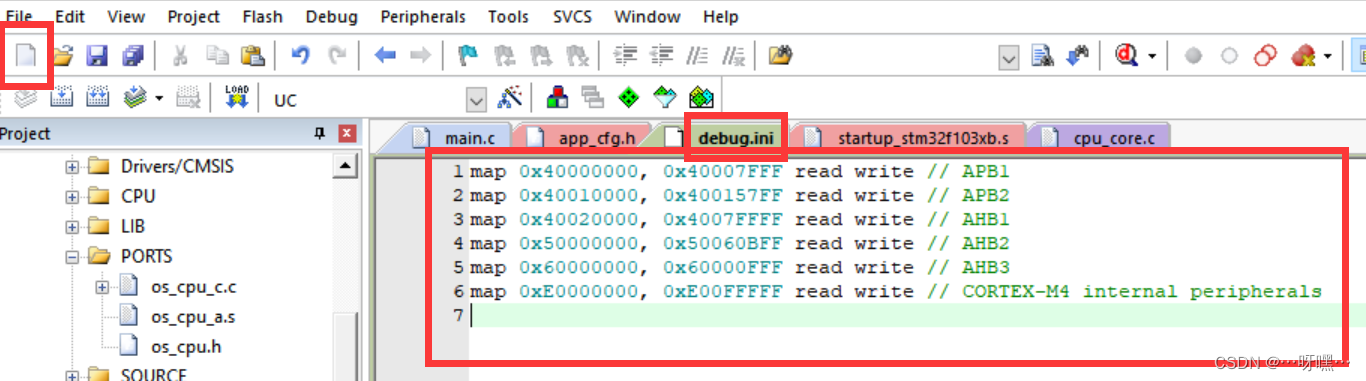The height and width of the screenshot is (381, 1366).
Task: Undo the last edit
Action: point(300,56)
